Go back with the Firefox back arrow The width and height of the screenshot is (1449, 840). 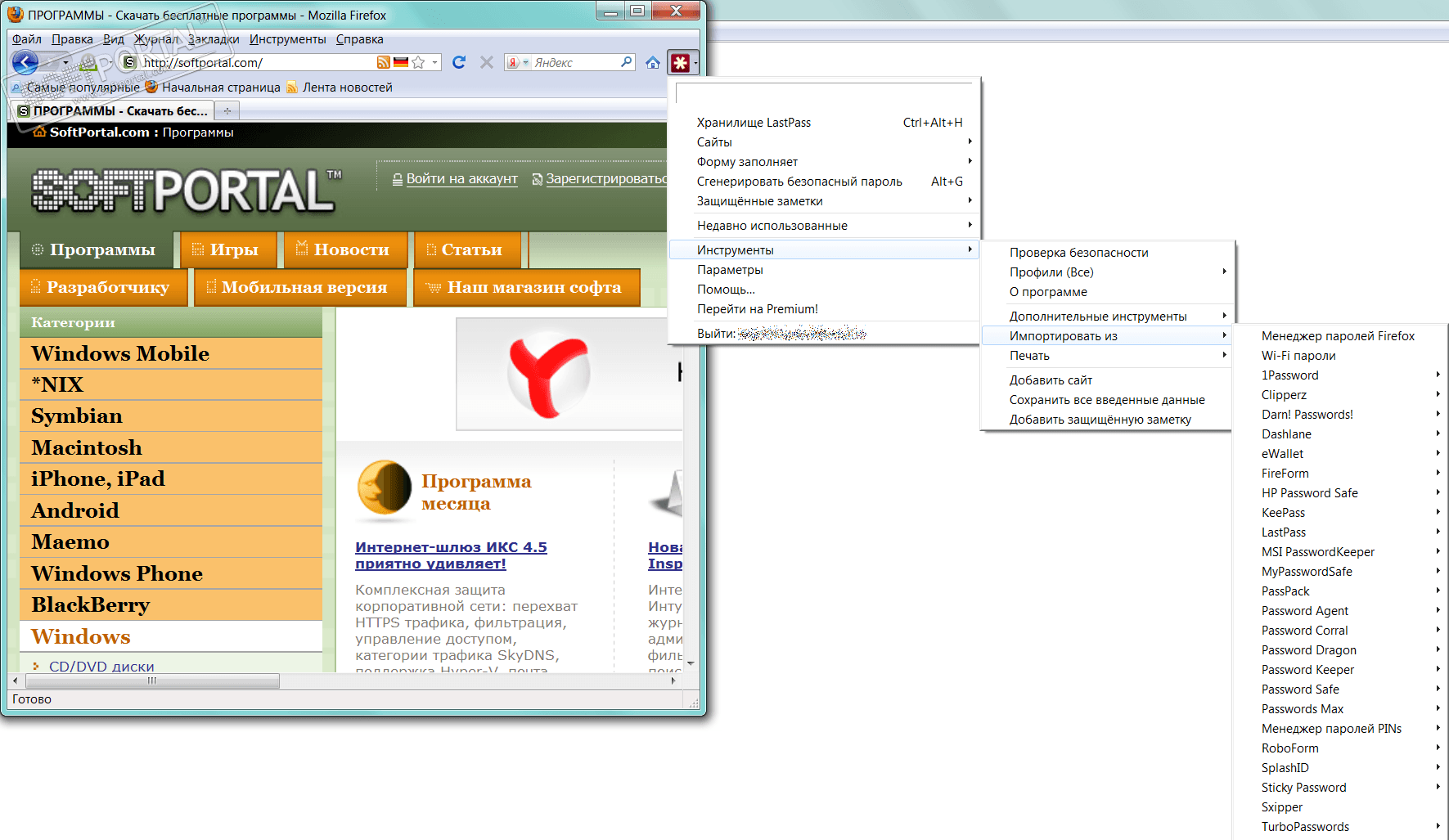[25, 62]
